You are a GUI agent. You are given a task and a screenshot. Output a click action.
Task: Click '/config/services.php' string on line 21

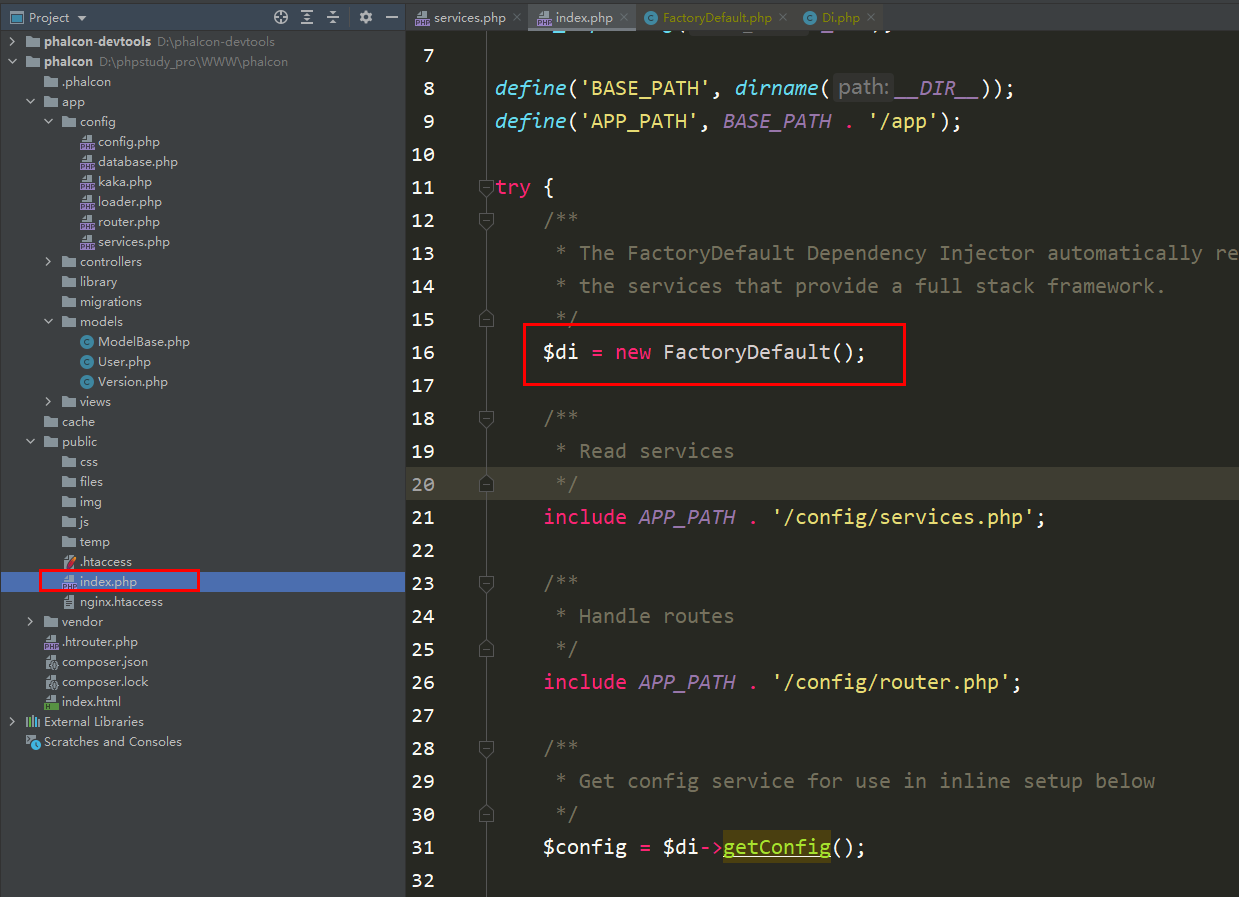(x=903, y=517)
